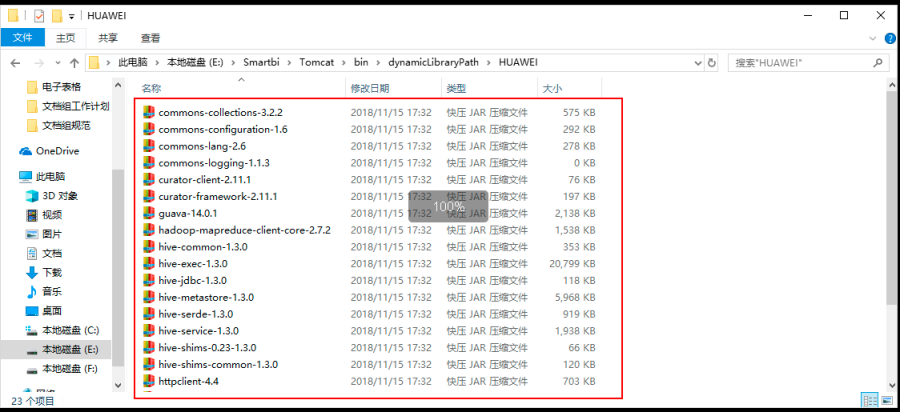Sort by 修改日期 column header
This screenshot has width=900, height=412.
(x=394, y=88)
